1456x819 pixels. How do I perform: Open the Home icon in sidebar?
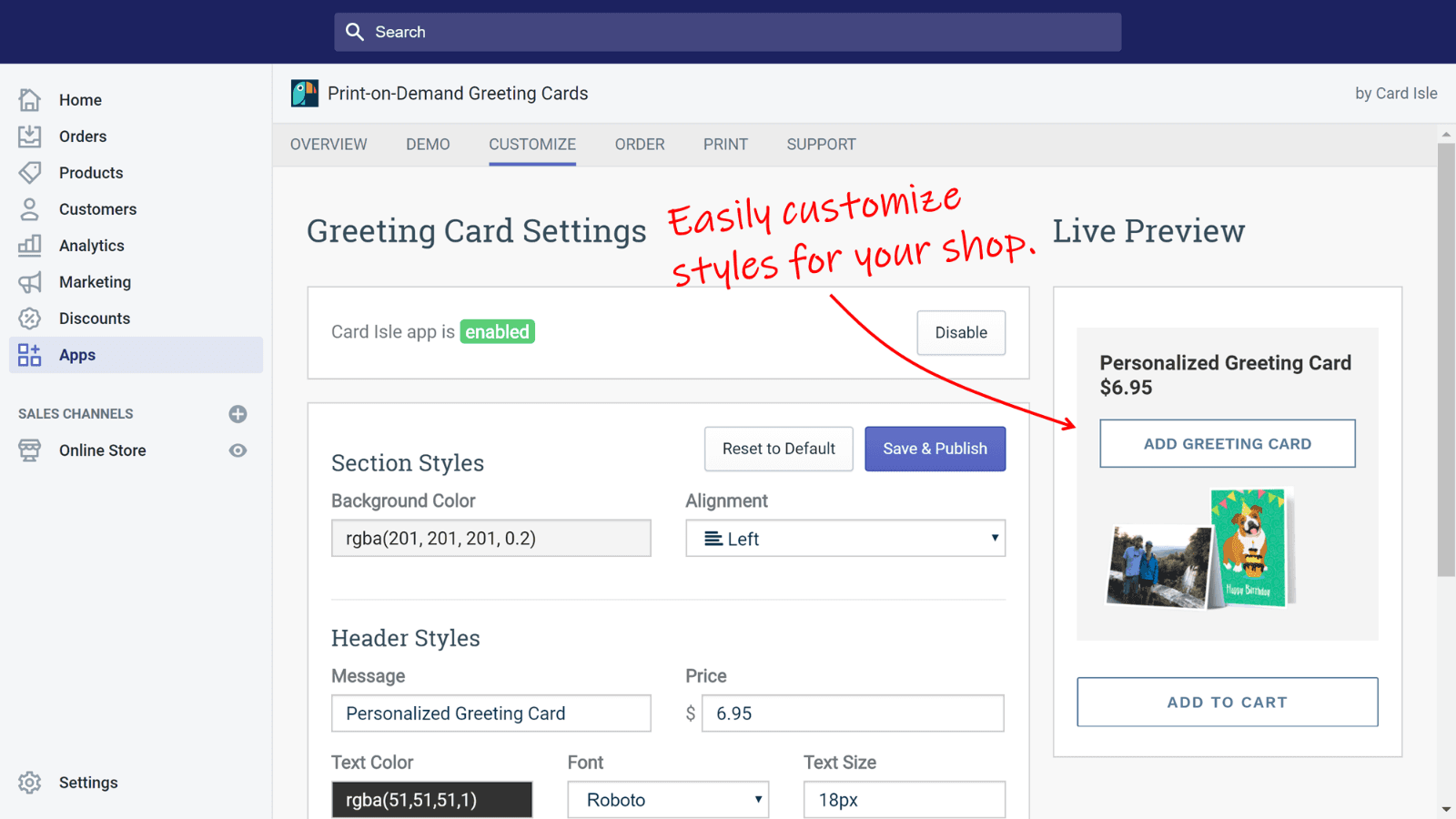[28, 100]
